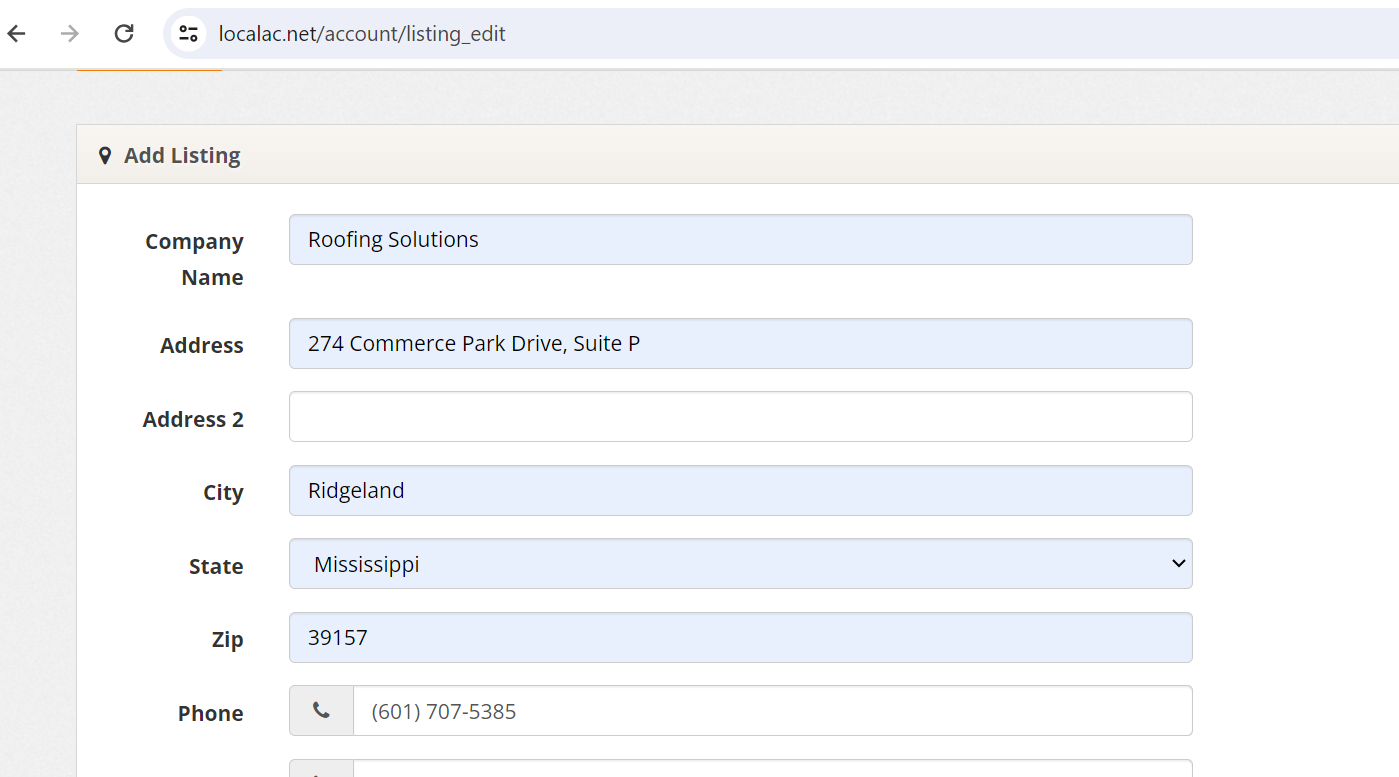1399x777 pixels.
Task: Click the Zip label text
Action: (x=227, y=640)
